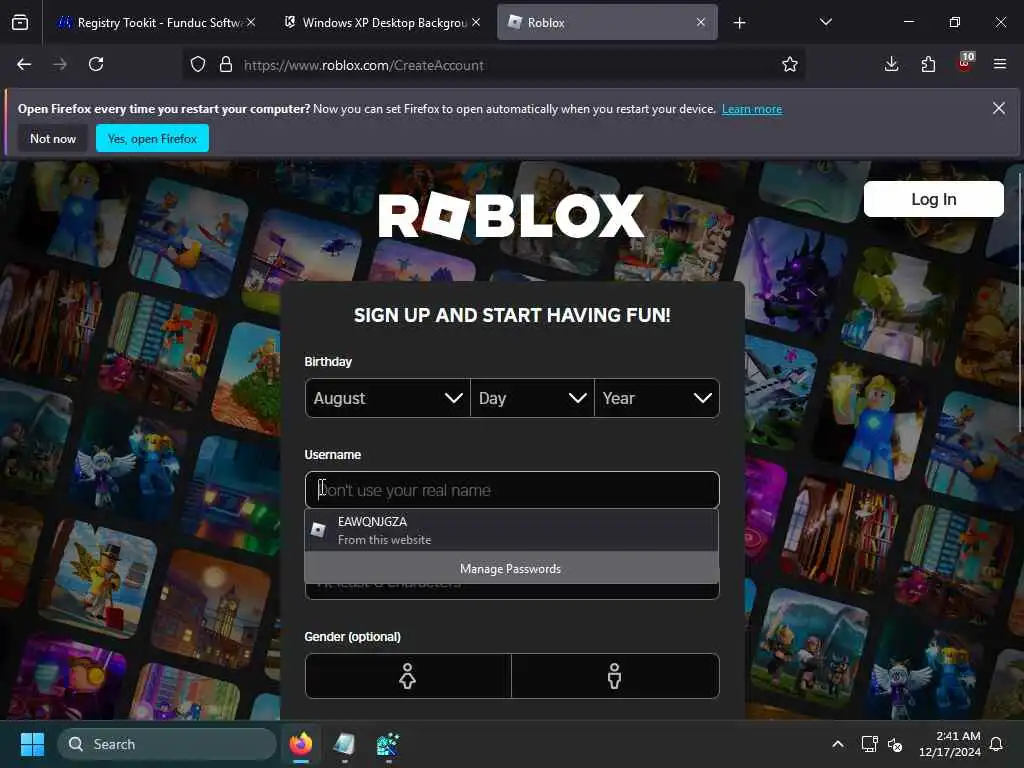Viewport: 1024px width, 768px height.
Task: Open the clock showing 2:41 AM
Action: [950, 744]
